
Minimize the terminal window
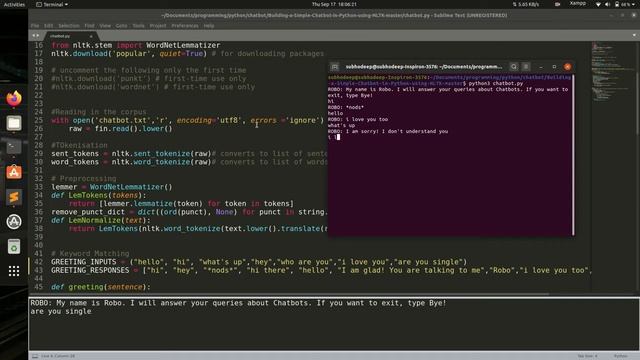click(x=541, y=67)
